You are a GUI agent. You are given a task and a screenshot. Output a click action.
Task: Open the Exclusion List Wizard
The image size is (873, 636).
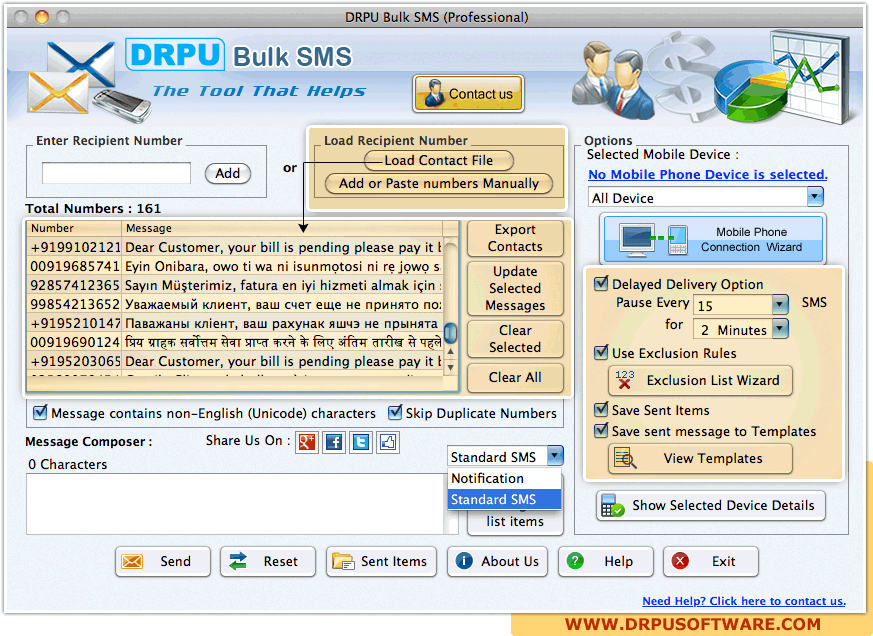coord(700,380)
